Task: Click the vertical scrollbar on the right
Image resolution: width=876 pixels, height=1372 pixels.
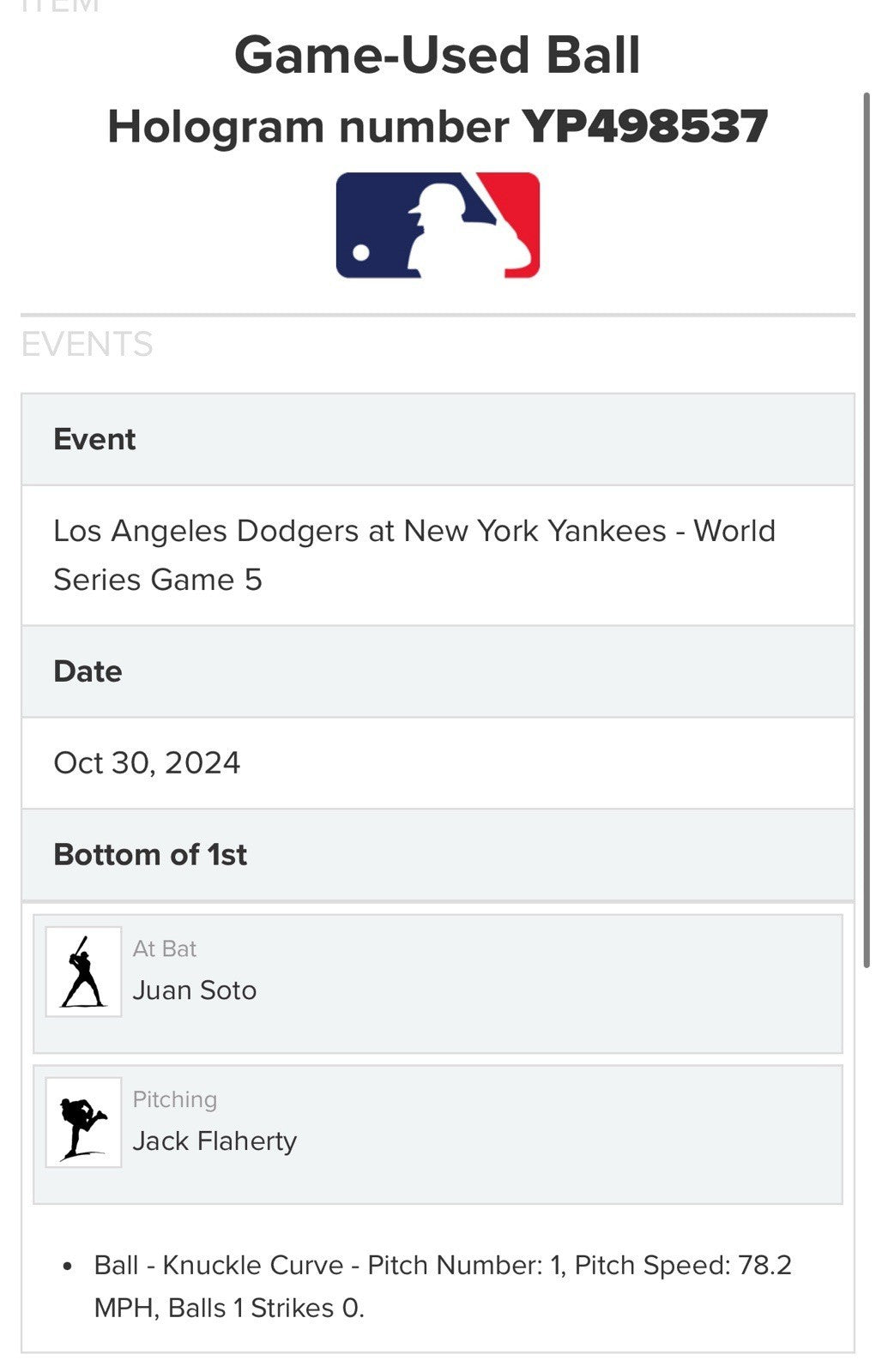Action: 867,532
